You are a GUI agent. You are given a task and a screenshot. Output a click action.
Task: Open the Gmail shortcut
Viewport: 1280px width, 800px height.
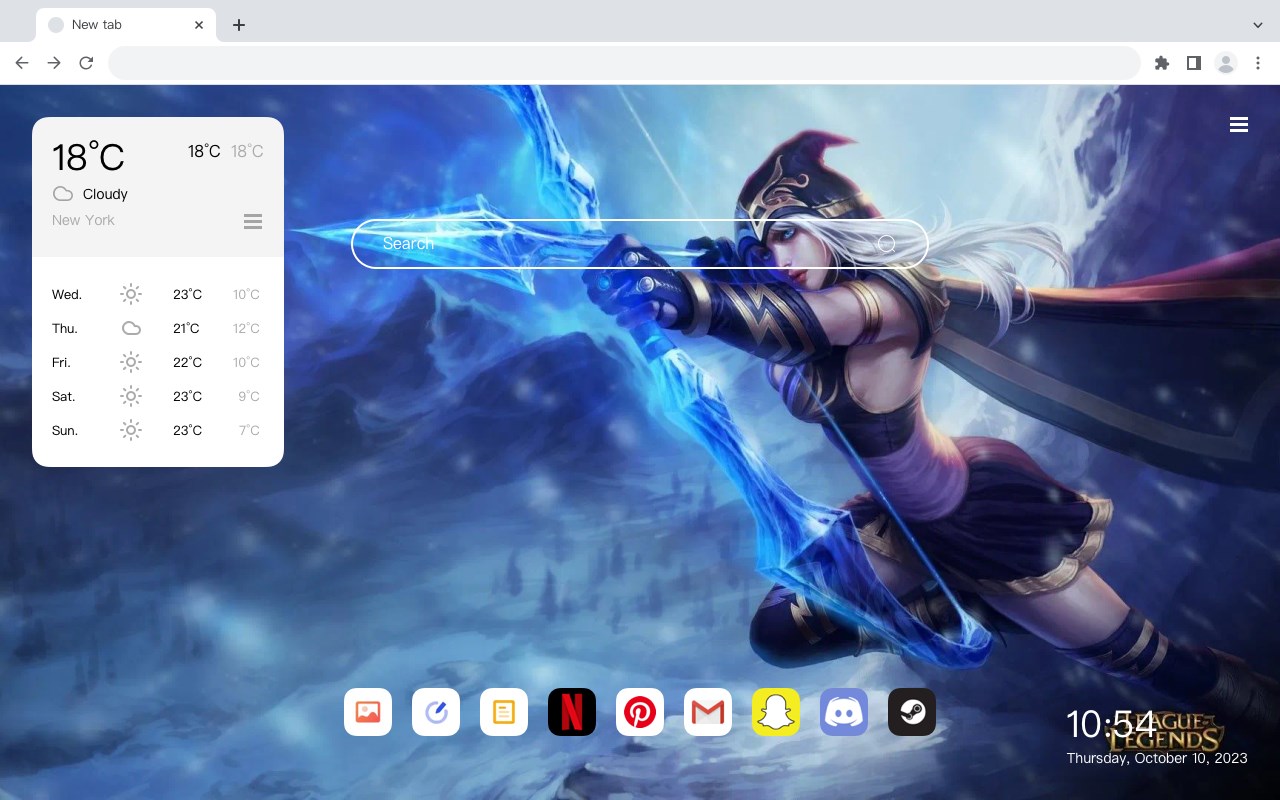[x=708, y=712]
